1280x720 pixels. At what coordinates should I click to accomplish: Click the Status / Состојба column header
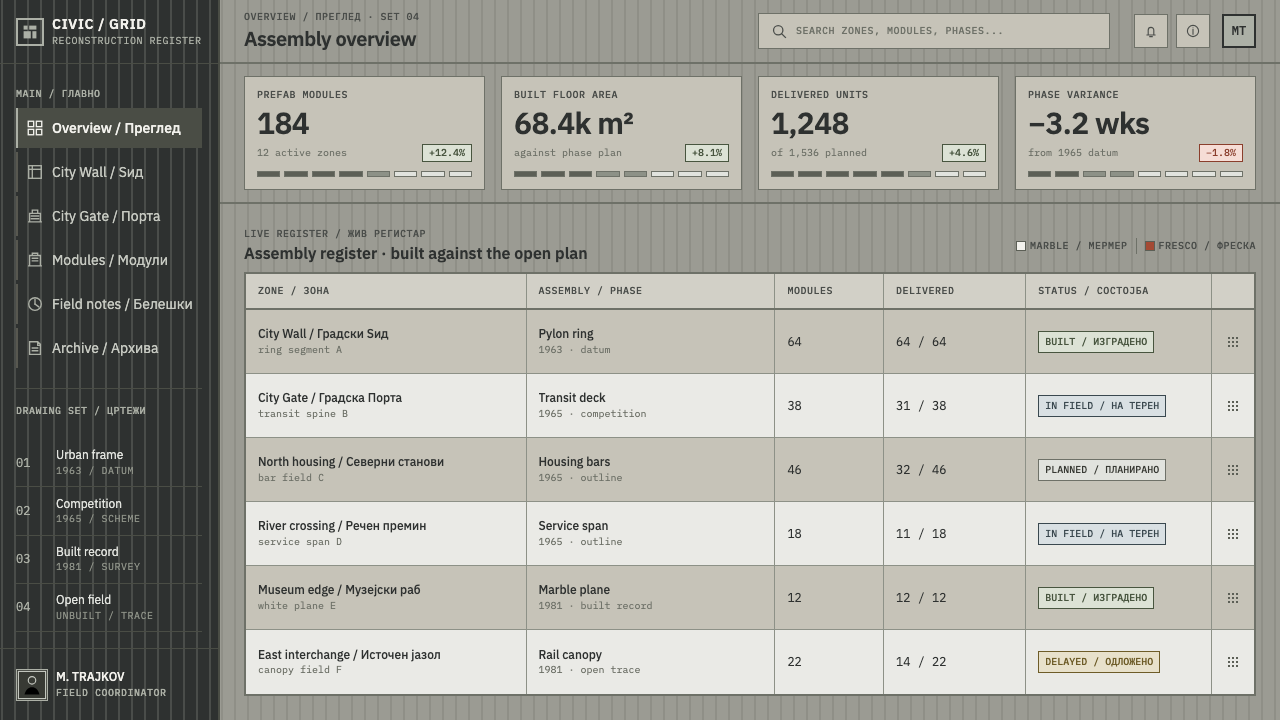1118,291
